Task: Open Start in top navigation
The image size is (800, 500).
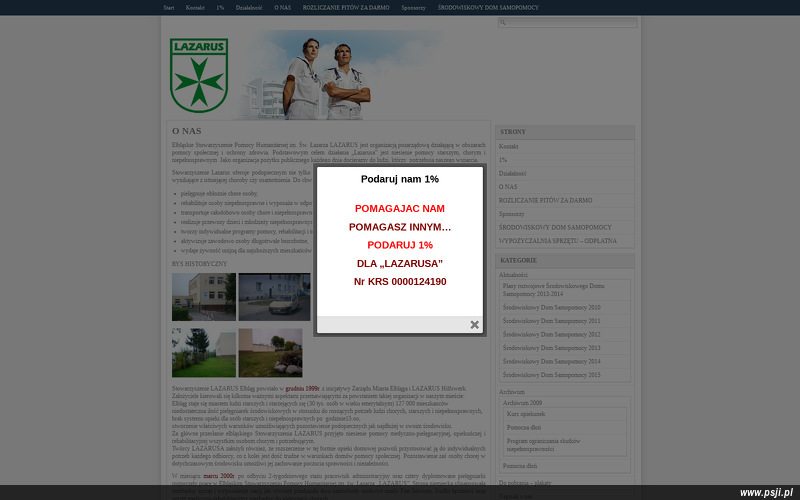Action: (169, 8)
